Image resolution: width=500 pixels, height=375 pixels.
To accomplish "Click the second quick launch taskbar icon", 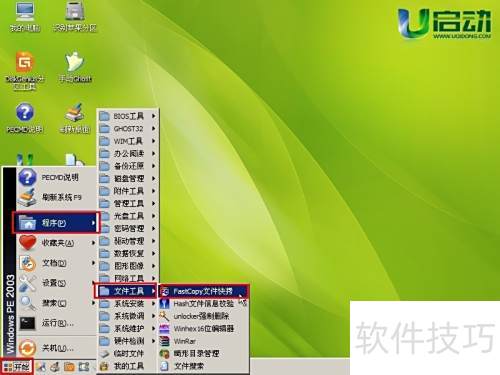I will point(55,367).
